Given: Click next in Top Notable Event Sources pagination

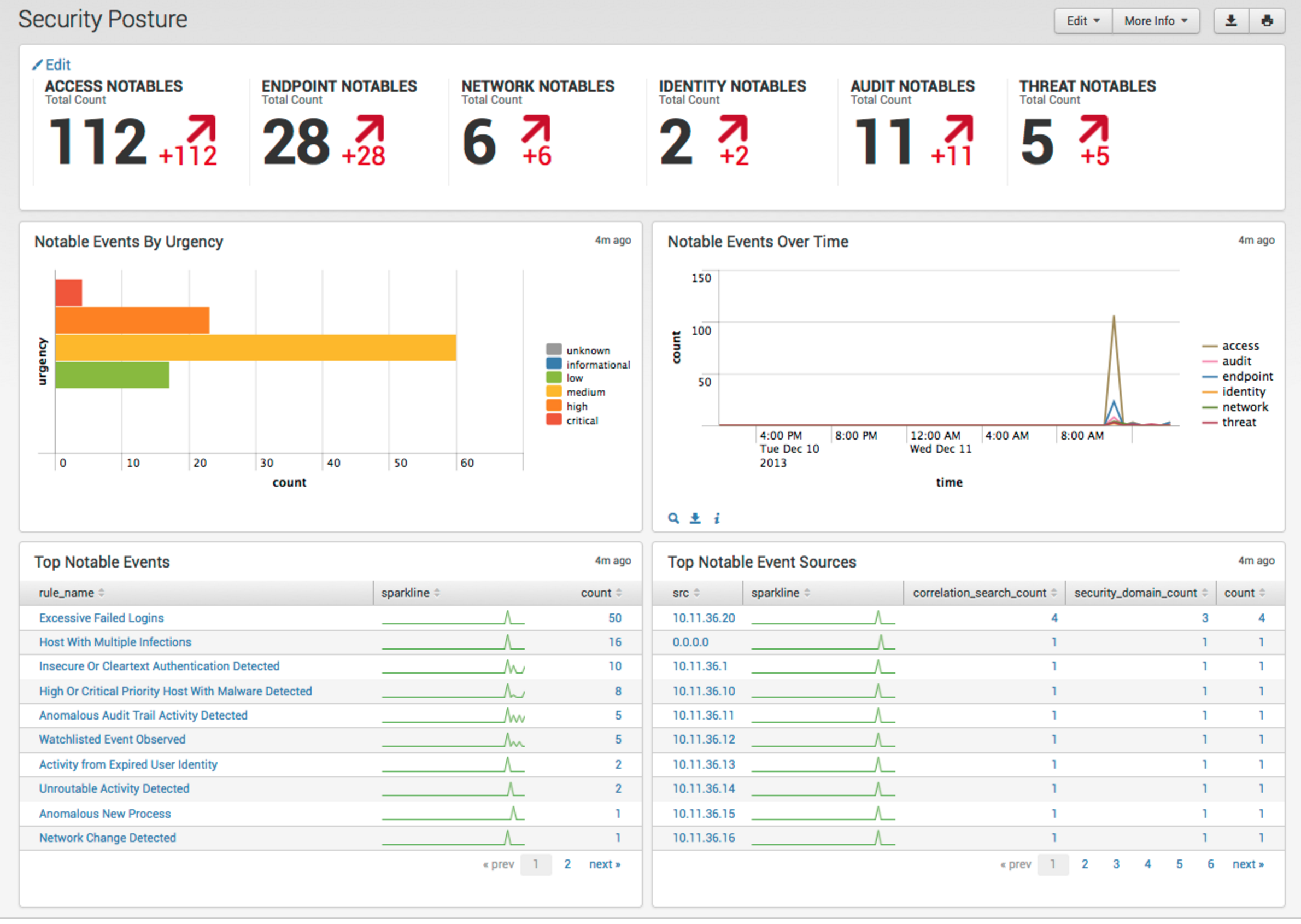Looking at the screenshot, I should tap(1248, 864).
